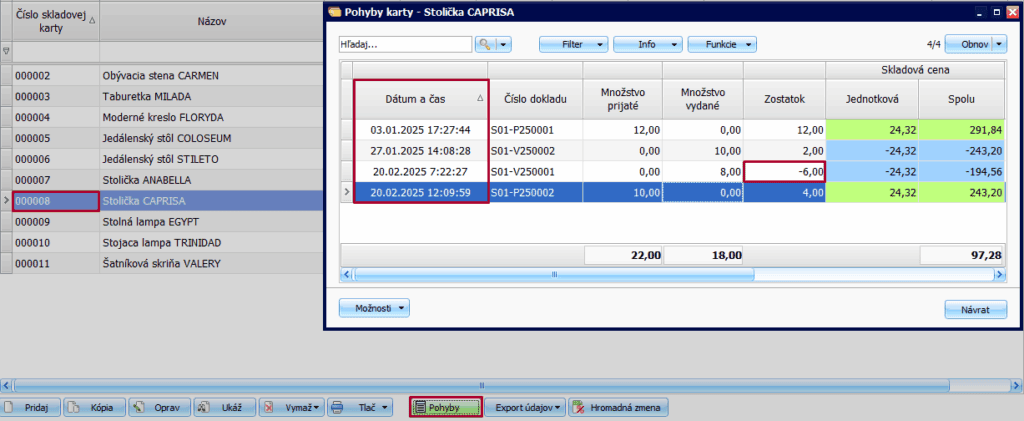Open the Export údajov dropdown

525,408
